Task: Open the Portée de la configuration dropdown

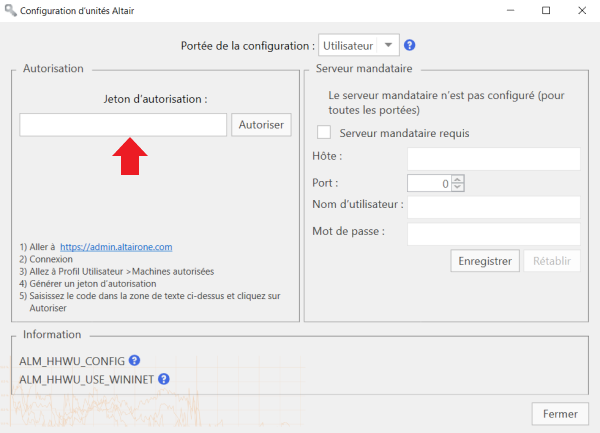Action: [359, 45]
